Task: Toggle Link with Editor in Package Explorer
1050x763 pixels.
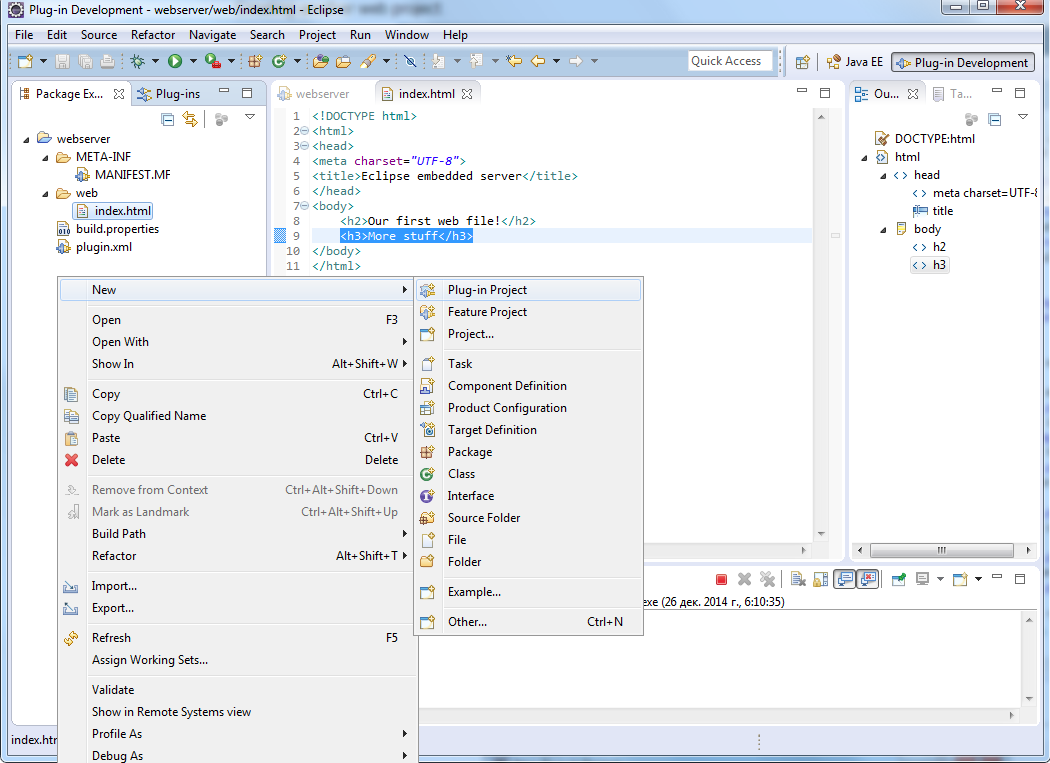Action: pyautogui.click(x=190, y=119)
